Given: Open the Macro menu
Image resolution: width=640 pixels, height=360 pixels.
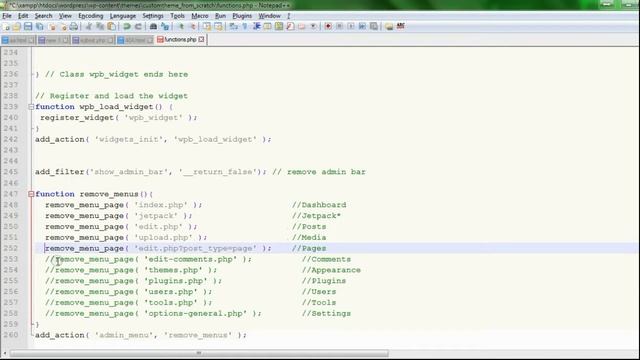Looking at the screenshot, I should click(200, 16).
